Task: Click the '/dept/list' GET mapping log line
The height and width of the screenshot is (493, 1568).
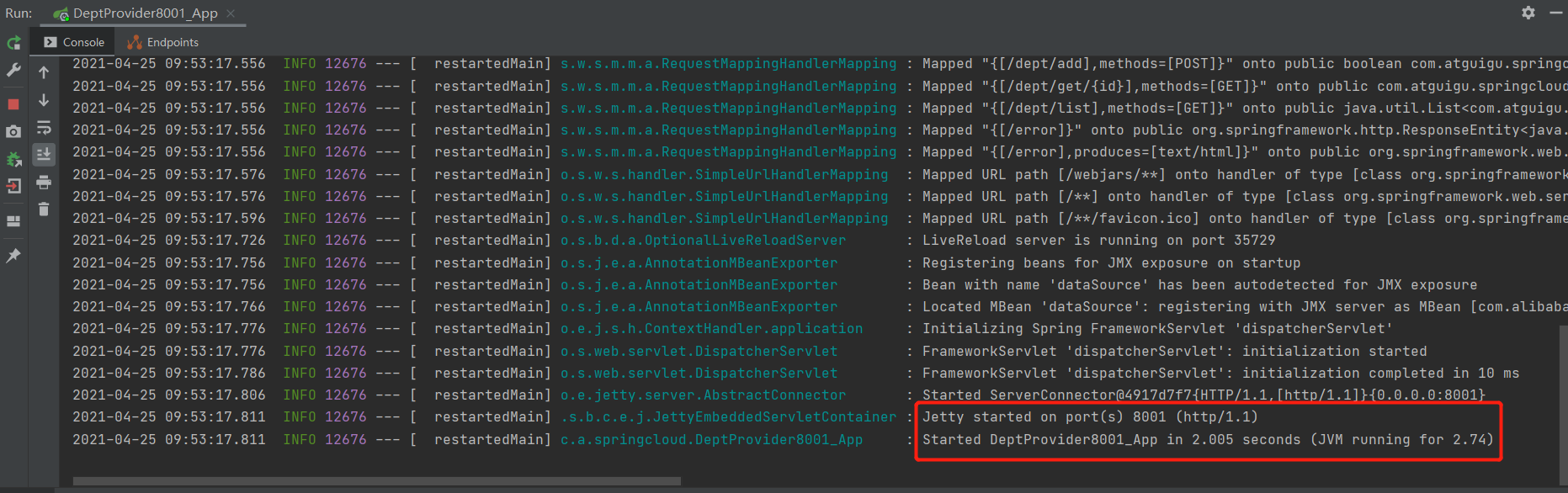Action: 1245,108
